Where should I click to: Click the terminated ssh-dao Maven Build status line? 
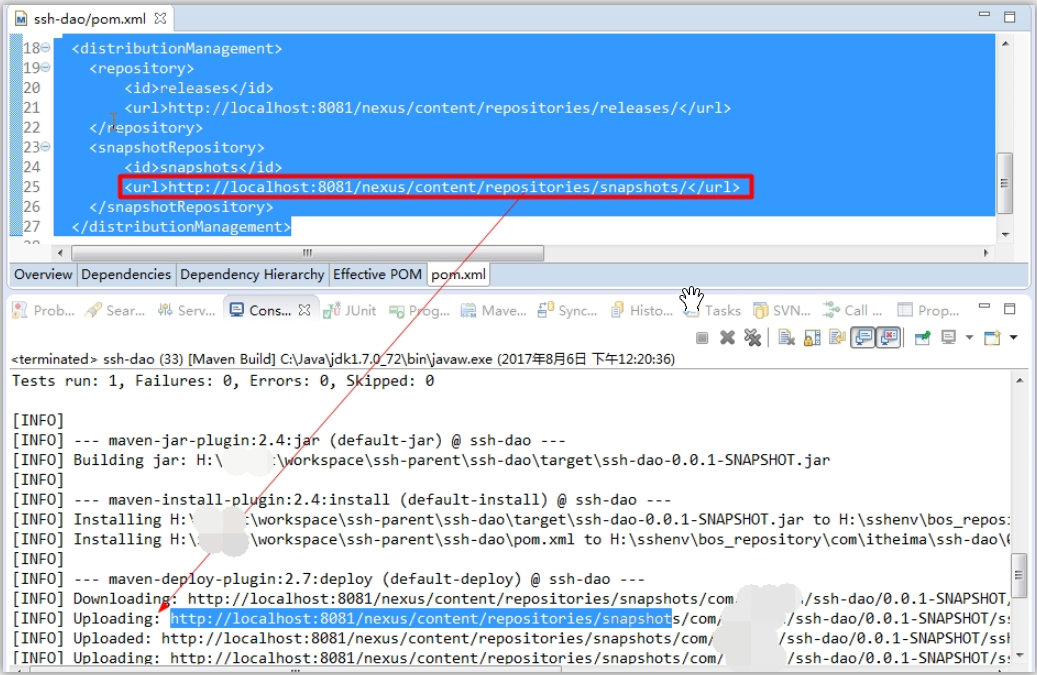[343, 359]
